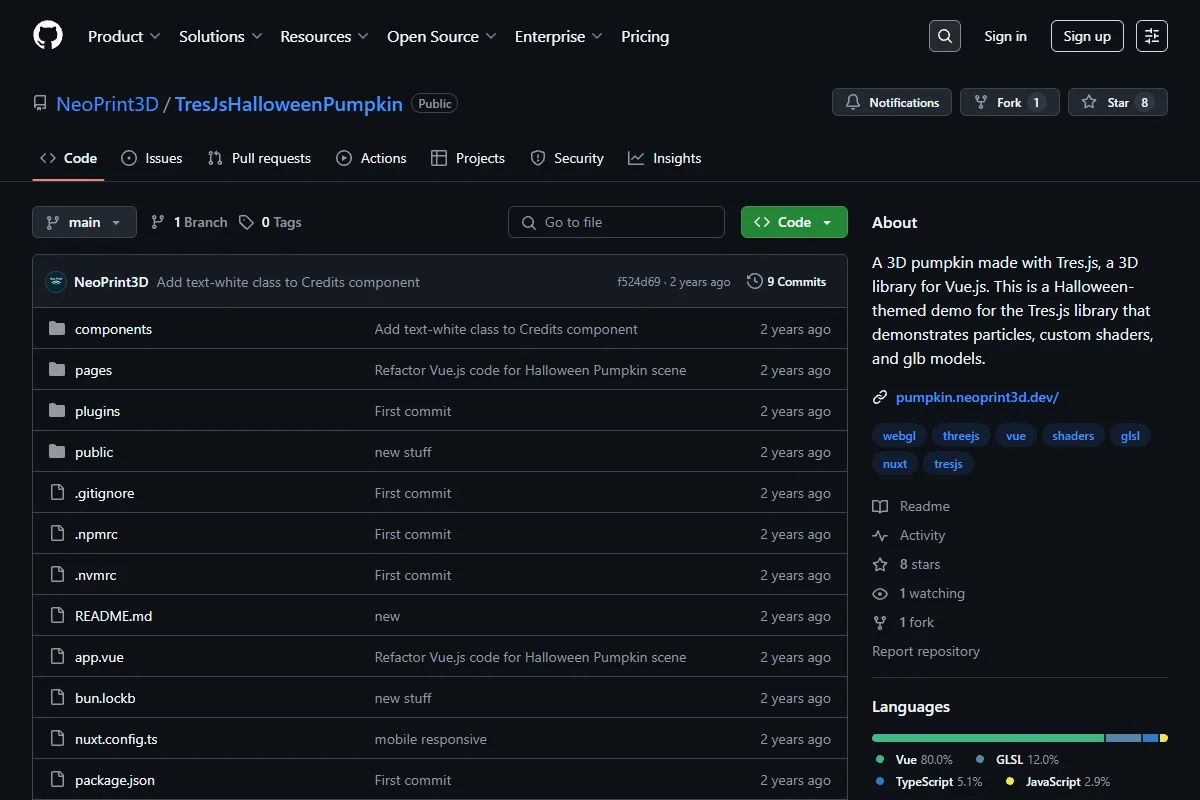Switch to the Pull requests tab
The height and width of the screenshot is (800, 1200).
click(259, 158)
